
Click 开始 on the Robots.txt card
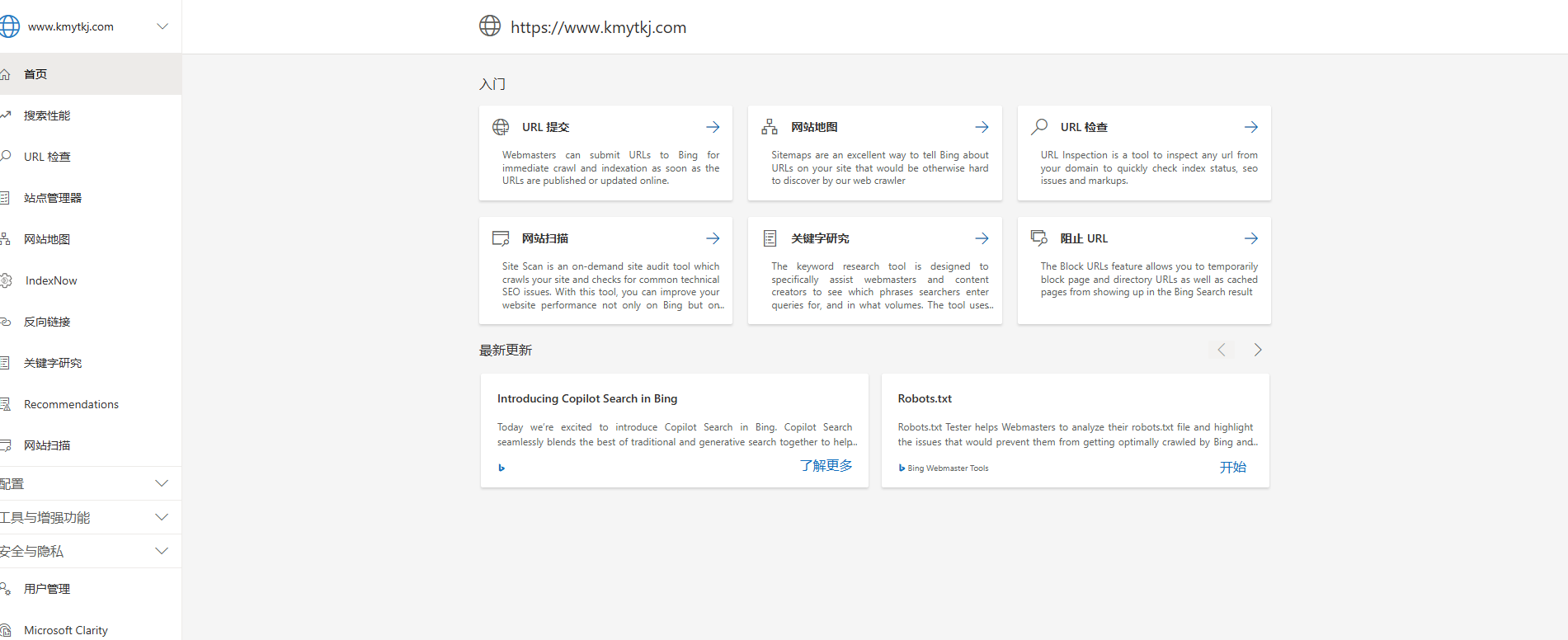pos(1233,467)
